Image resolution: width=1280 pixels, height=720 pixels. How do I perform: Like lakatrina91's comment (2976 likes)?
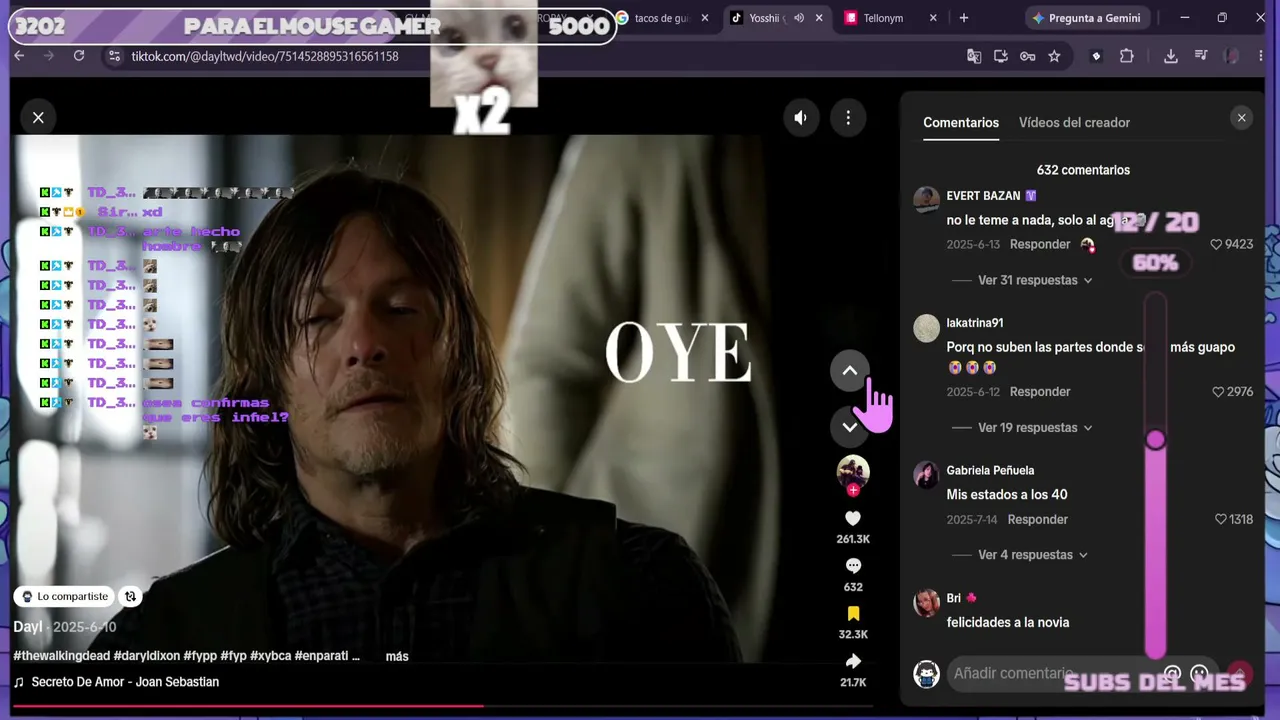[x=1218, y=392]
